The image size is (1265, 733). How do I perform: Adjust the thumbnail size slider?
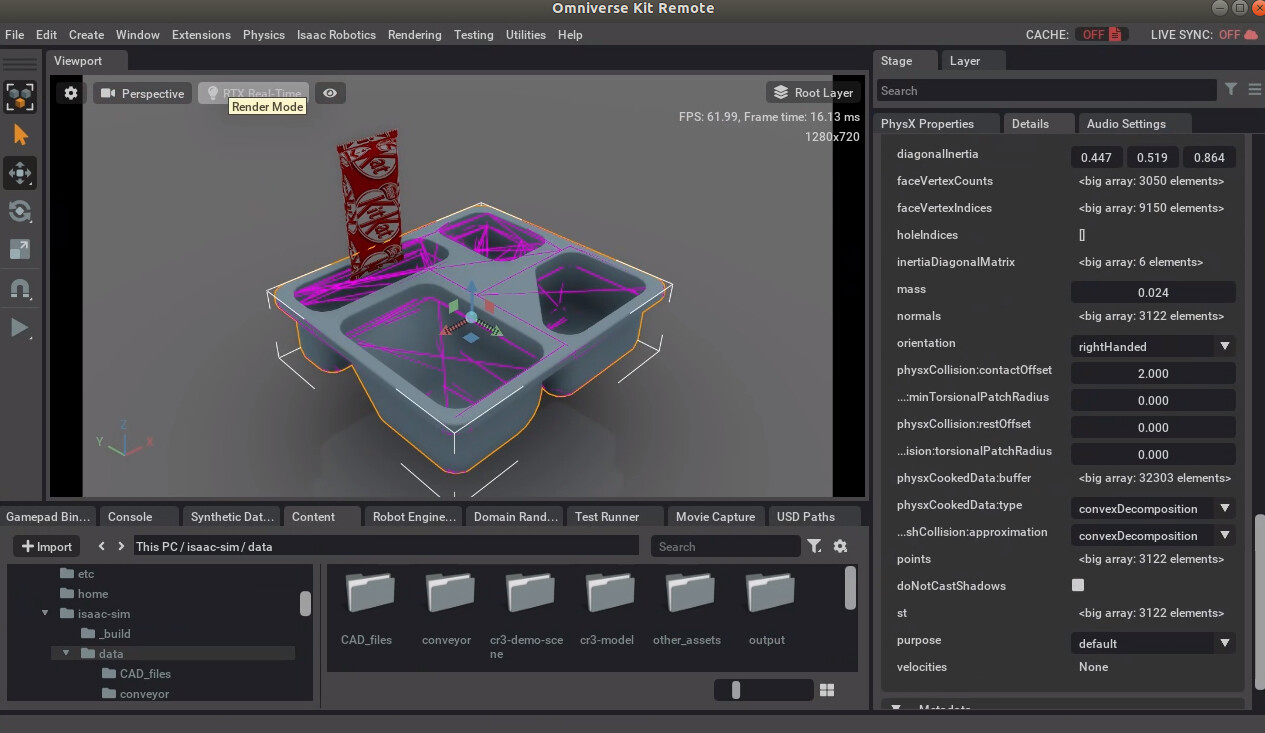(737, 690)
